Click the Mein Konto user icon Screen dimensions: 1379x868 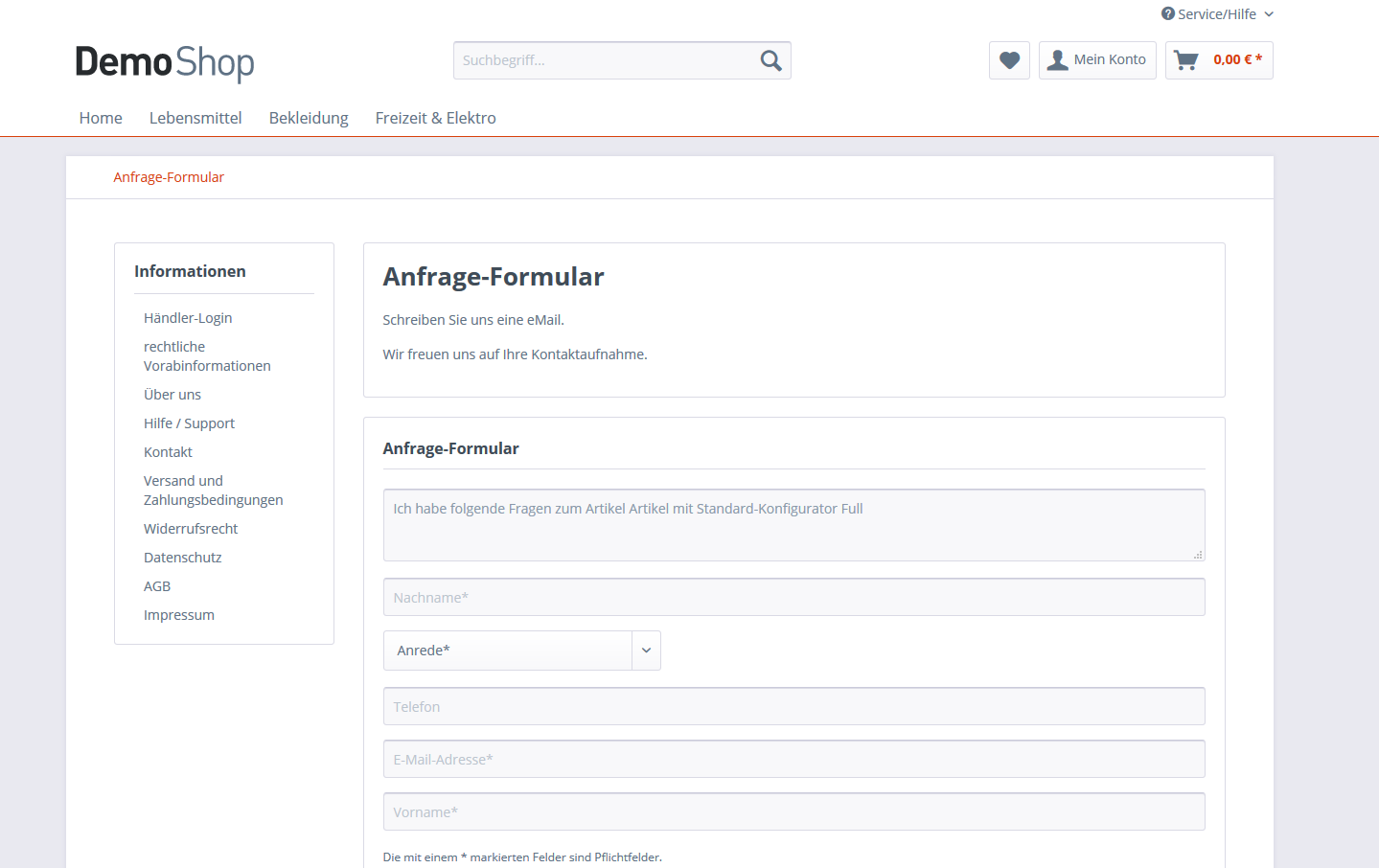pos(1057,60)
